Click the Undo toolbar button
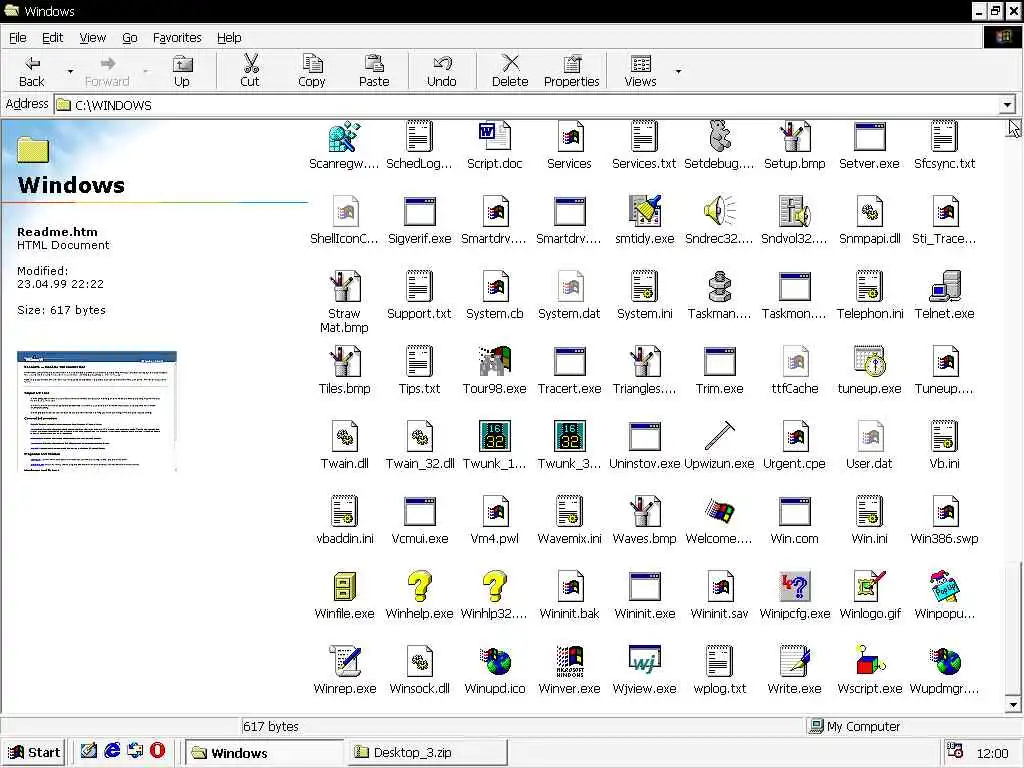 click(x=442, y=71)
